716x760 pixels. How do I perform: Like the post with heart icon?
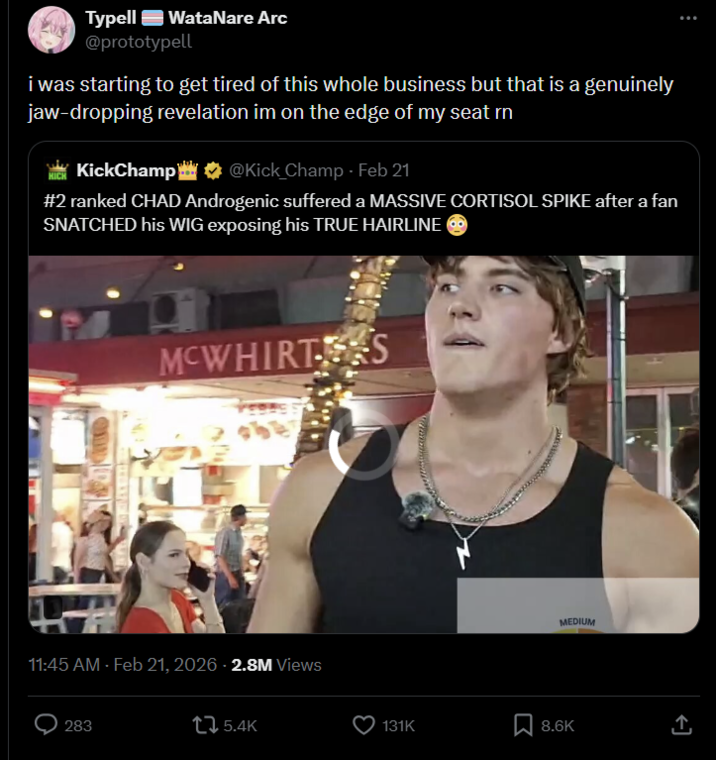(364, 725)
